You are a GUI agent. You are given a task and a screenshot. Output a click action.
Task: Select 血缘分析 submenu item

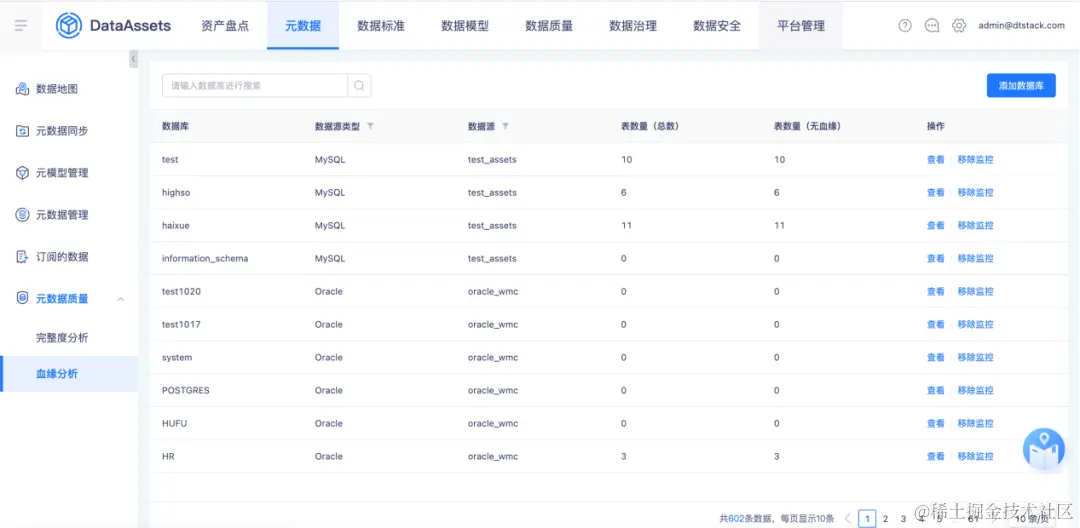[x=69, y=374]
